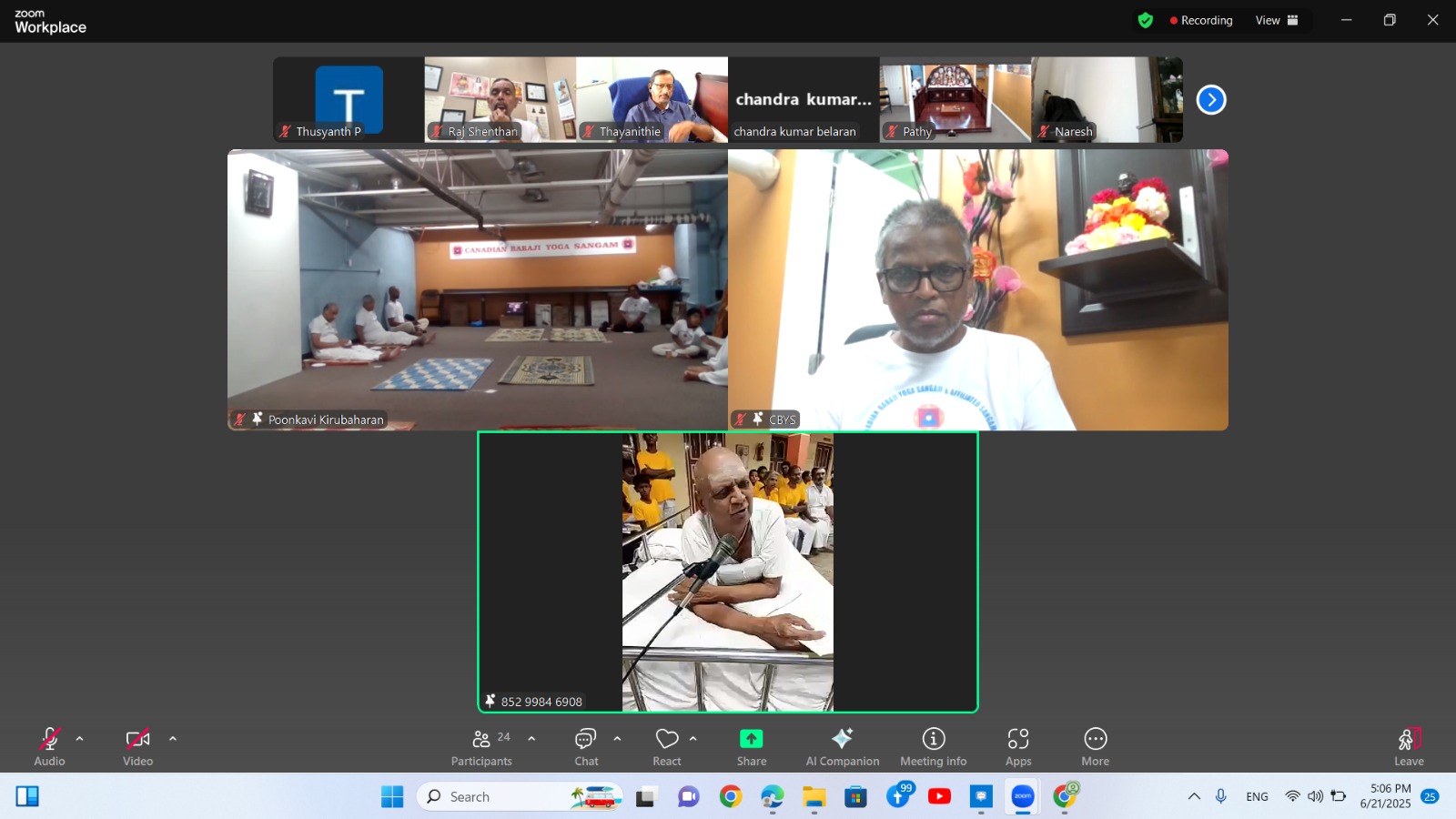Open the Participants panel
This screenshot has width=1456, height=819.
coord(481,746)
